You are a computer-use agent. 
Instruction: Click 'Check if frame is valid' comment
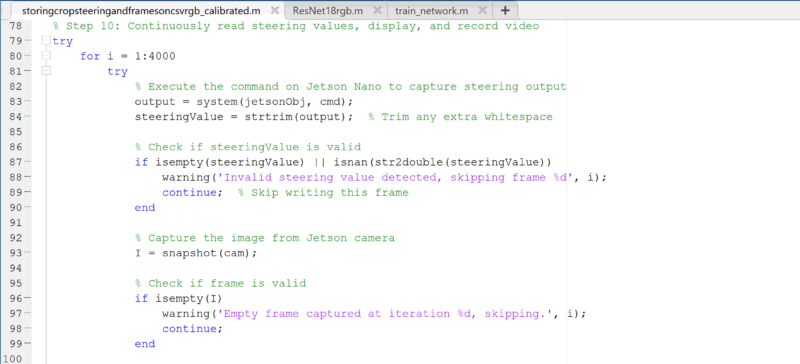220,283
